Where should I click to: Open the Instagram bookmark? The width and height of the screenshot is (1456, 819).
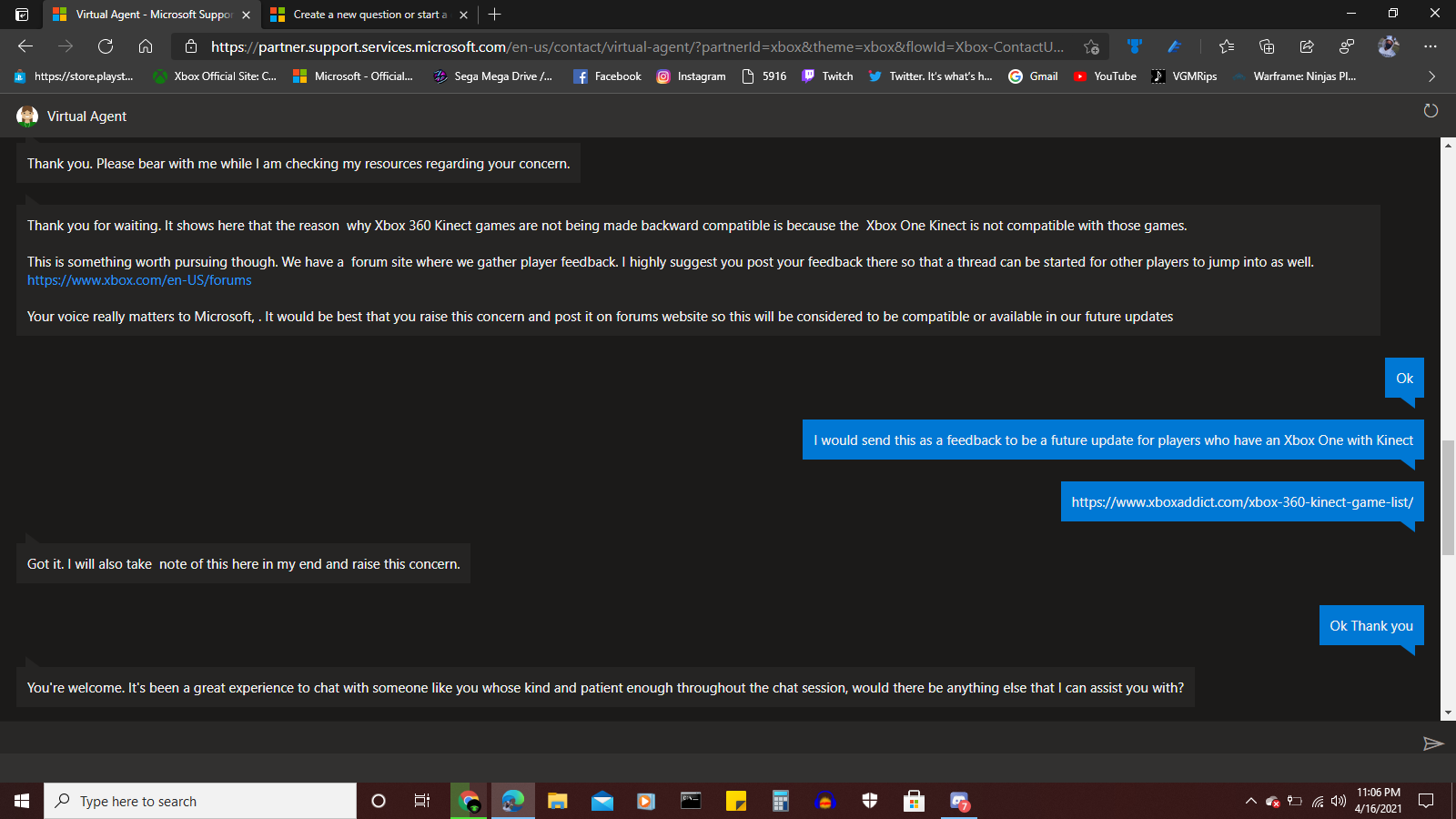[692, 76]
